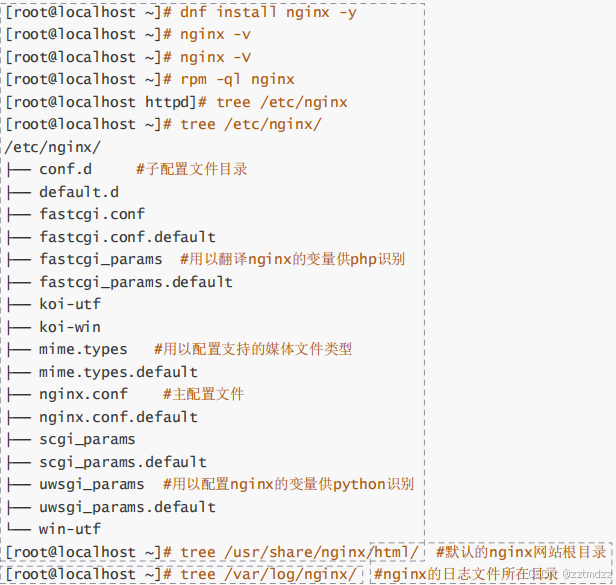Viewport: 616px width, 585px height.
Task: Click the comment '#主配置文件'
Action: click(x=204, y=394)
